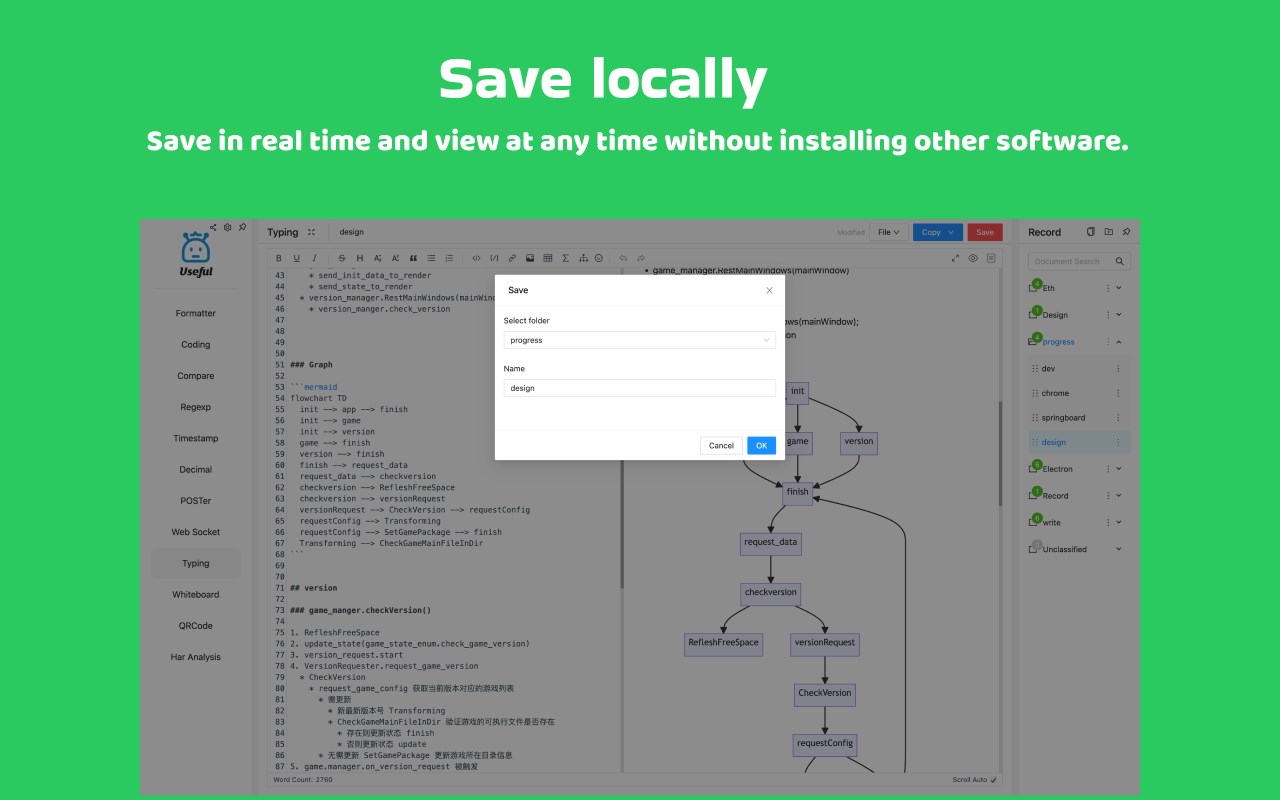The image size is (1280, 800).
Task: Click the search magnifier in Document Search
Action: tap(1120, 261)
